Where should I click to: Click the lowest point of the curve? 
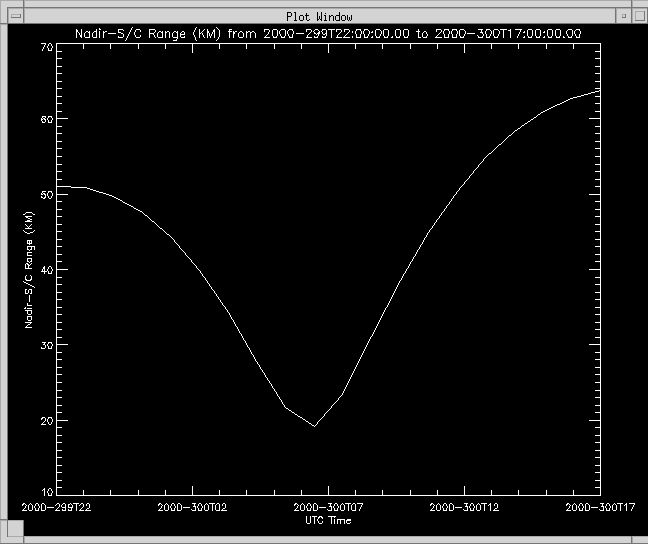315,426
